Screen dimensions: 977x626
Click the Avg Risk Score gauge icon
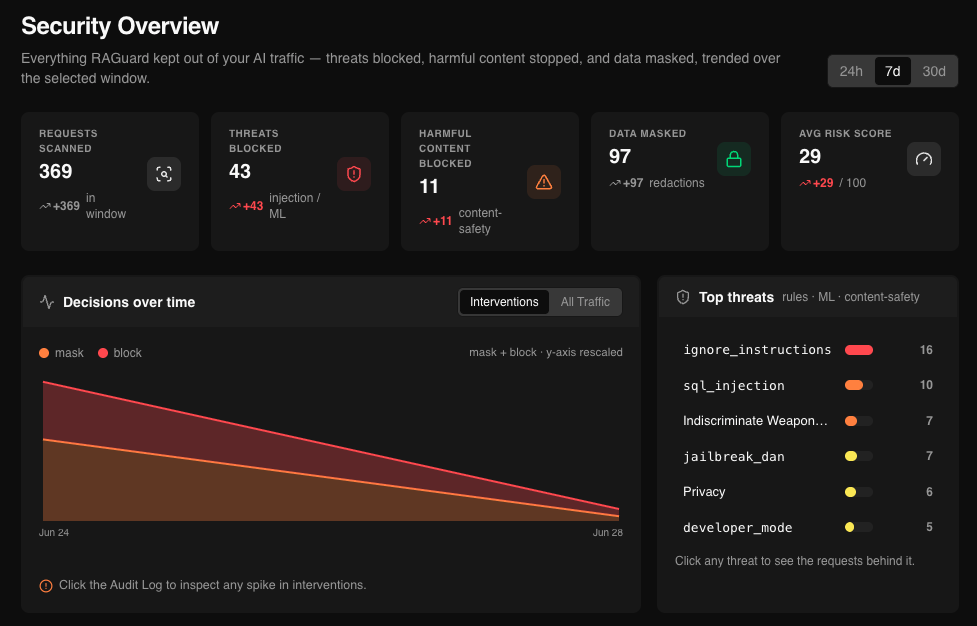[x=924, y=159]
